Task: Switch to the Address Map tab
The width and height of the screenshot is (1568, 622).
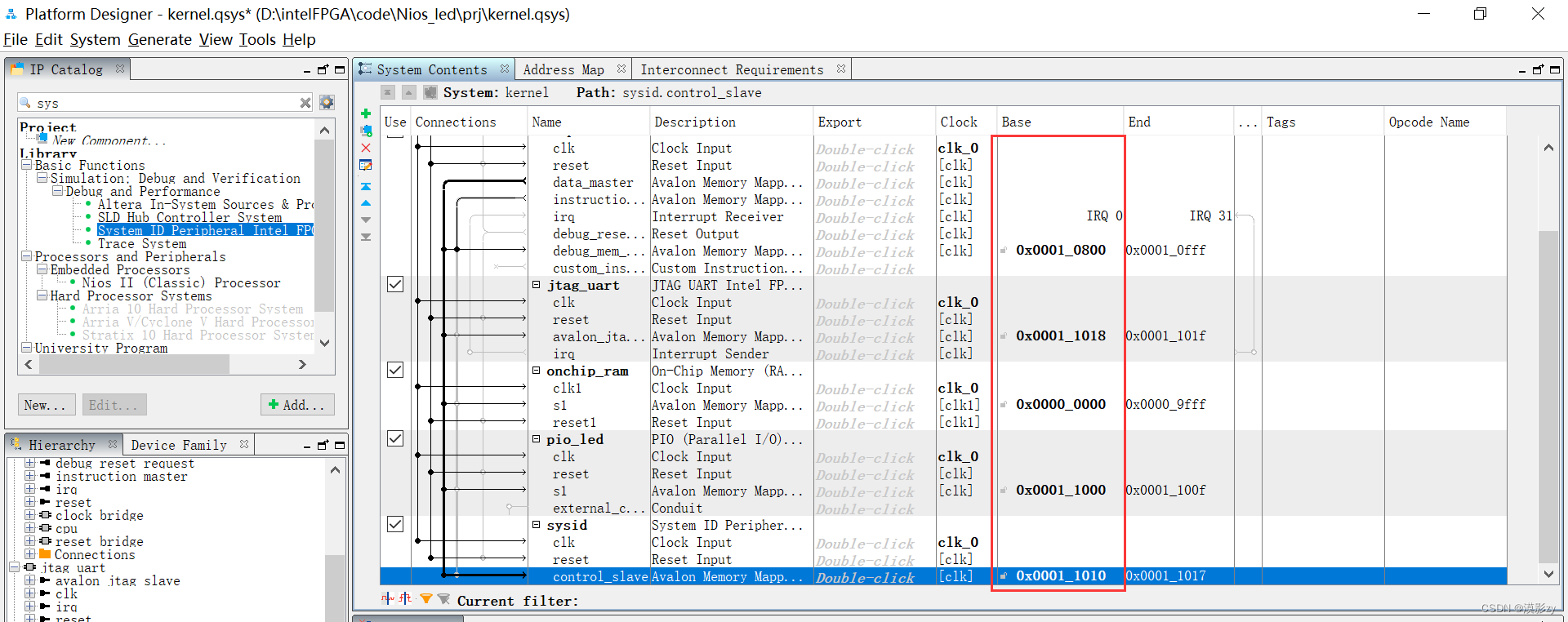Action: 563,69
